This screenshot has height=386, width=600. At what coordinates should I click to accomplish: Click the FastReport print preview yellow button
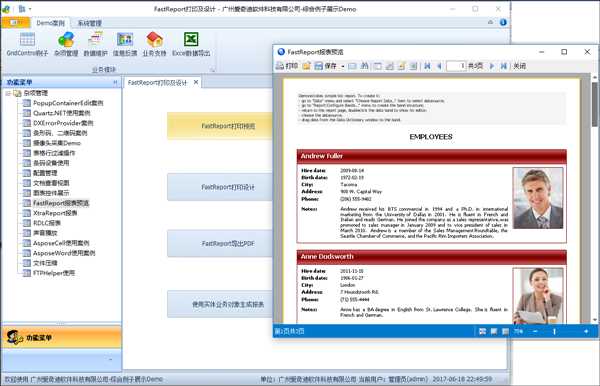[220, 126]
